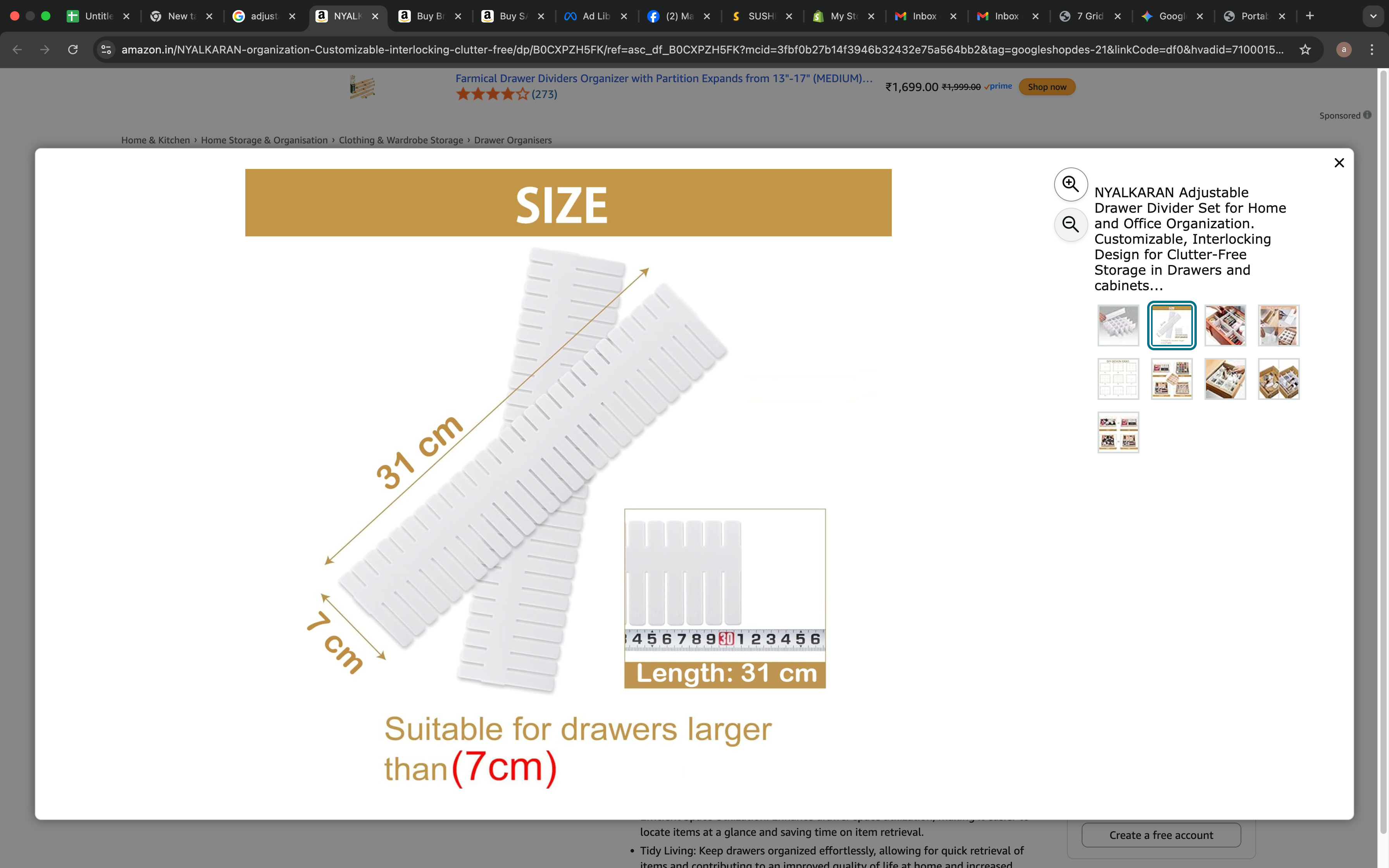Reload the Amazon page
The image size is (1389, 868).
pyautogui.click(x=73, y=50)
